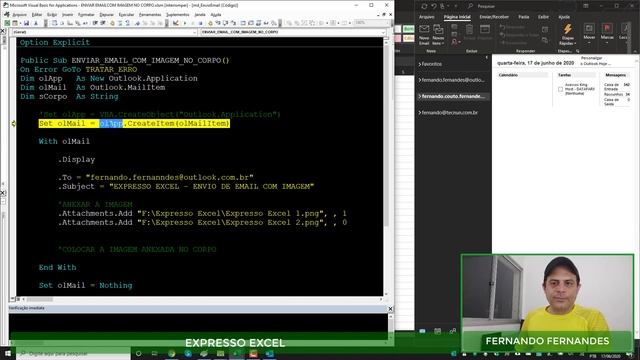This screenshot has width=640, height=360.
Task: Open People view icon at Outlook bottom
Action: pyautogui.click(x=453, y=331)
